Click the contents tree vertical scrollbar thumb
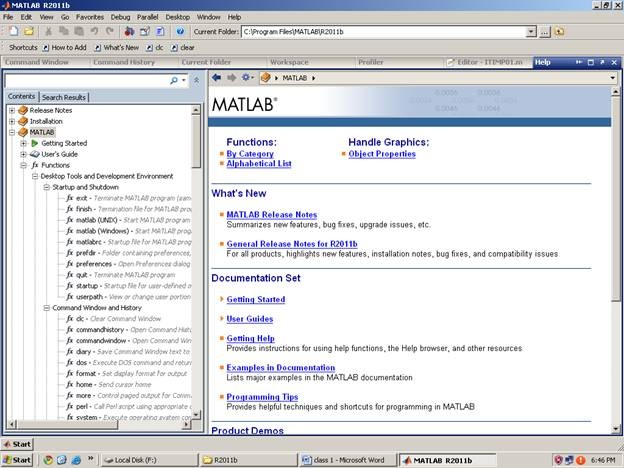This screenshot has width=624, height=468. (x=196, y=141)
